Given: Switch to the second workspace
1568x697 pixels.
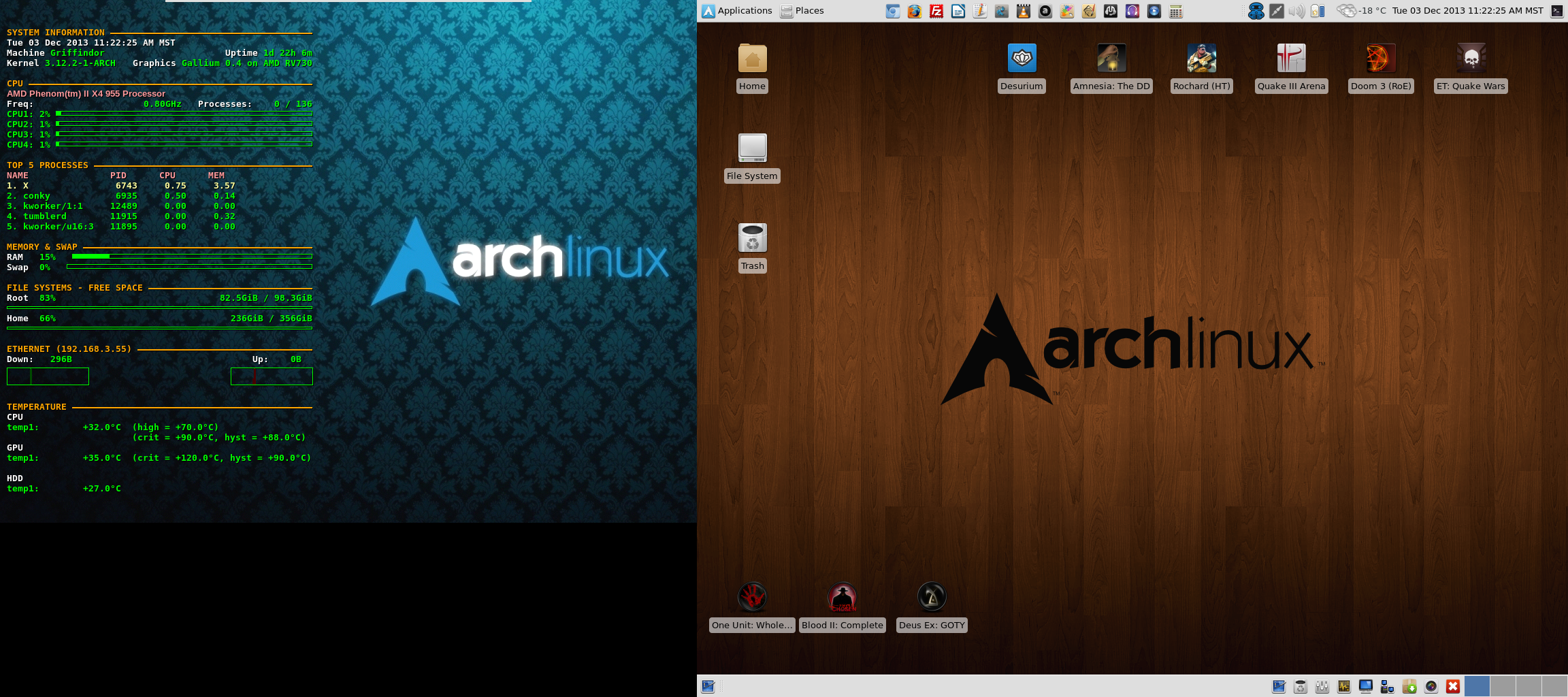Looking at the screenshot, I should click(x=1503, y=686).
